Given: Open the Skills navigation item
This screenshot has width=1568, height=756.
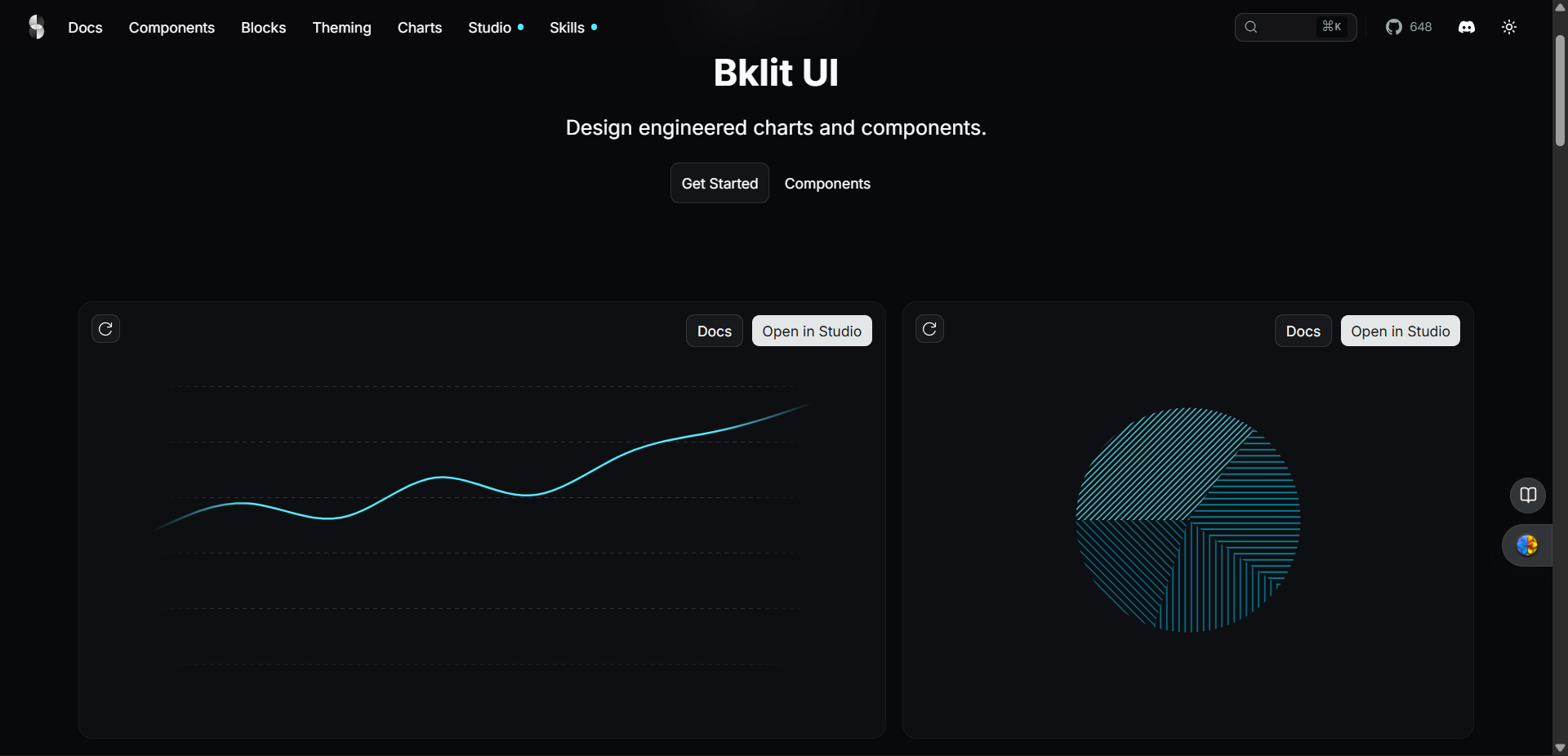Looking at the screenshot, I should 572,28.
